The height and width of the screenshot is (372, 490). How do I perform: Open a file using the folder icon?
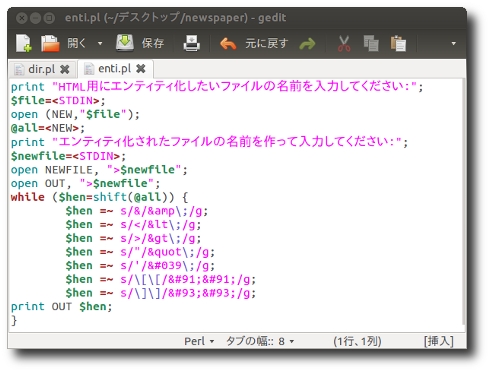(x=50, y=43)
